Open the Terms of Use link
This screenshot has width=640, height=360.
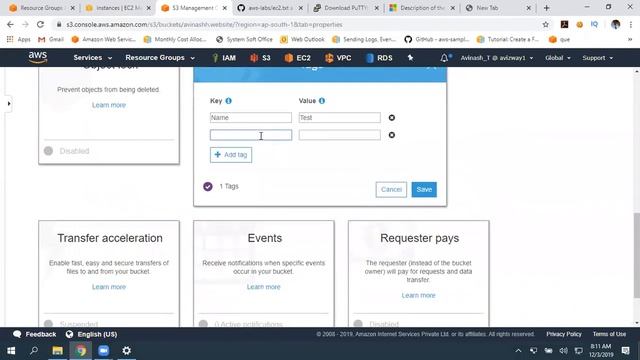point(609,334)
